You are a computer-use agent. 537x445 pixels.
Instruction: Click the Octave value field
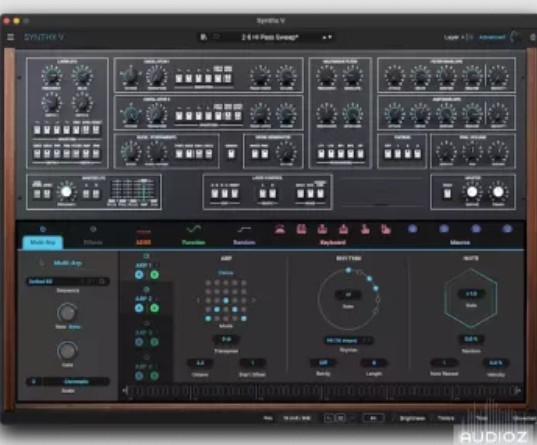tap(200, 363)
